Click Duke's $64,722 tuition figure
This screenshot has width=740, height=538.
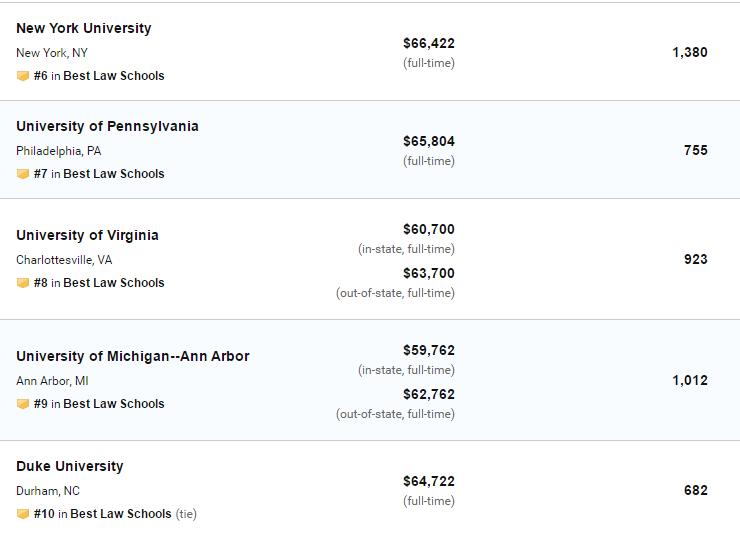[428, 481]
